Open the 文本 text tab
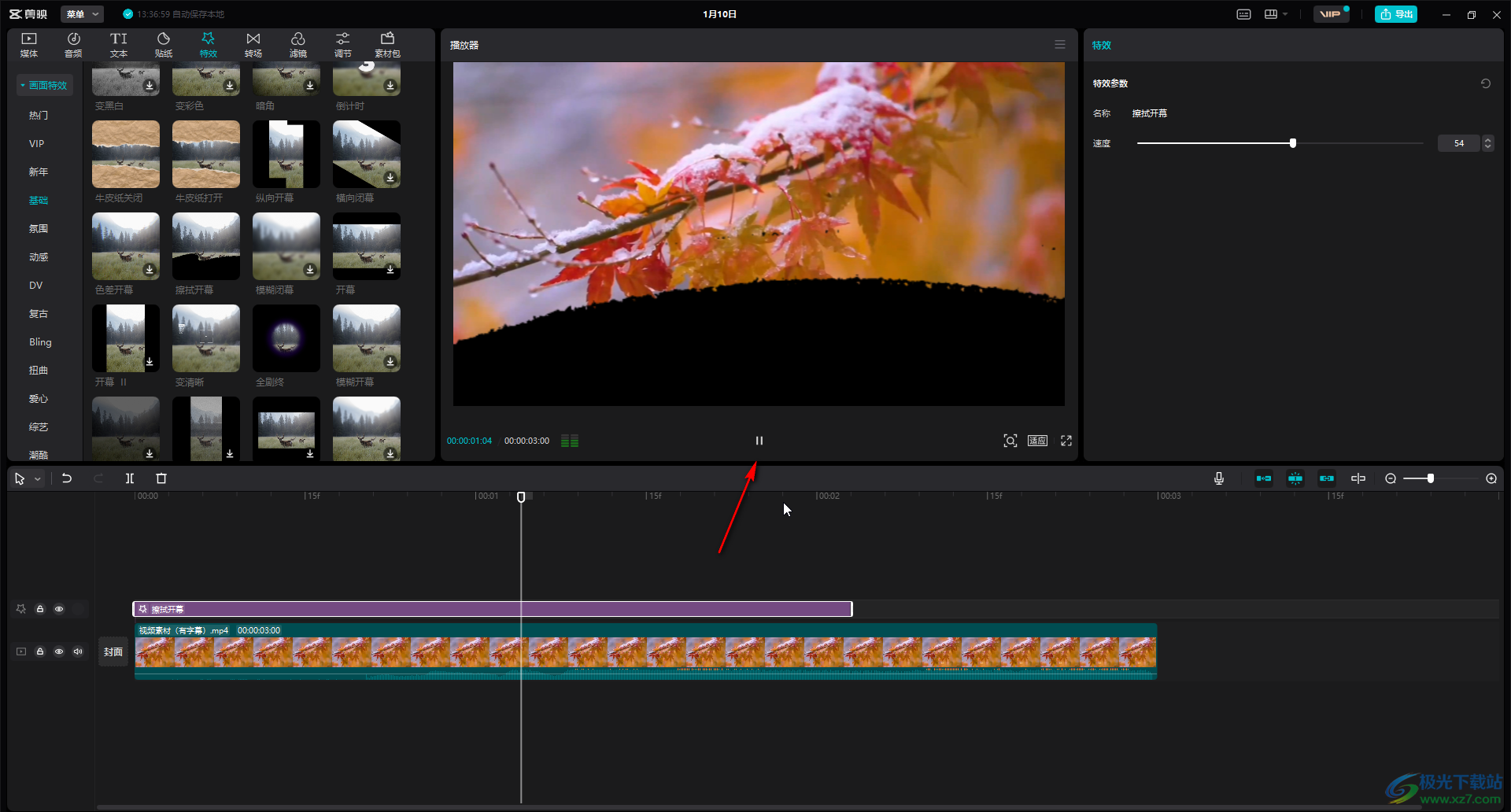The width and height of the screenshot is (1511, 812). coord(119,45)
